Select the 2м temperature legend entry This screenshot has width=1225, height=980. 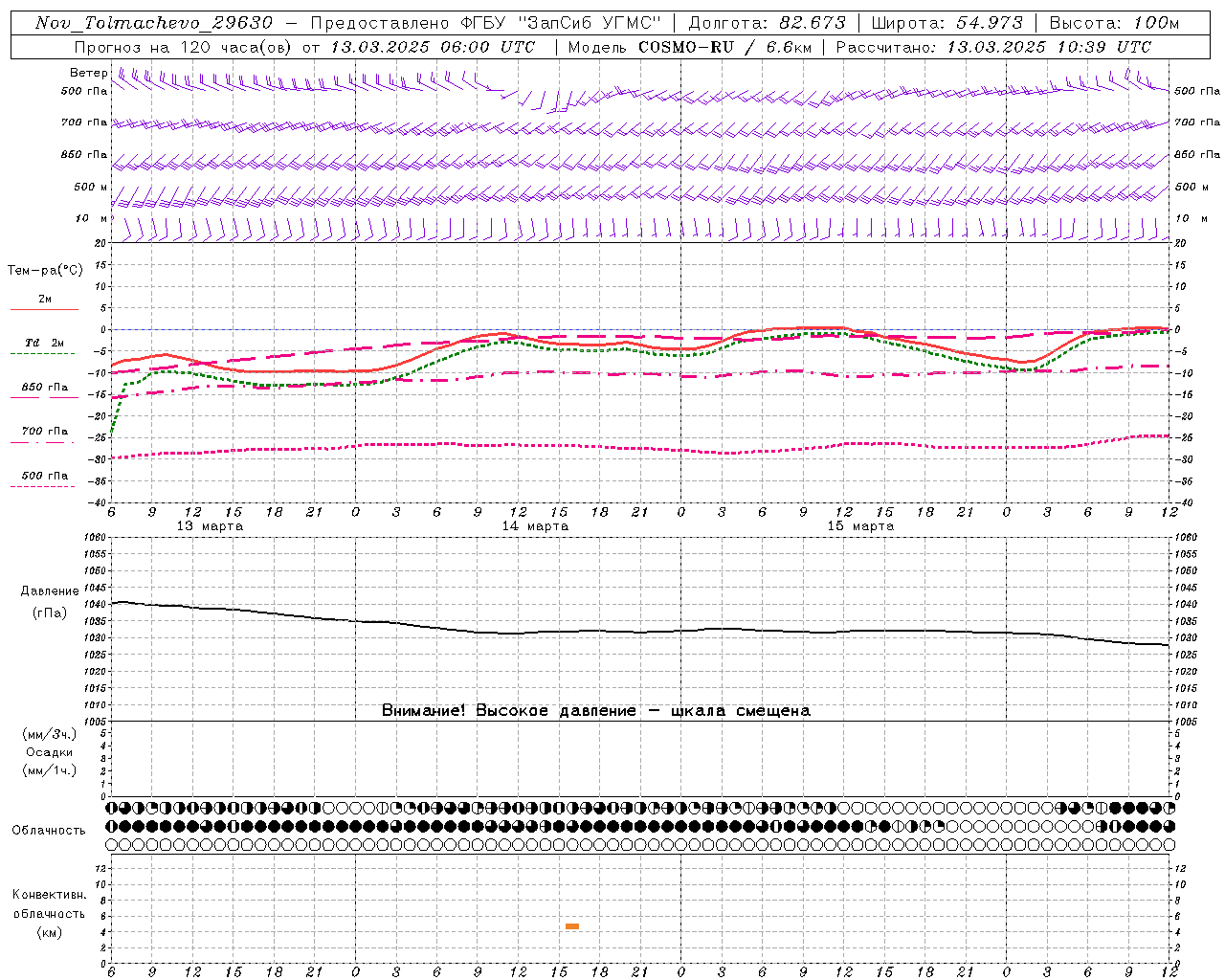[x=44, y=300]
